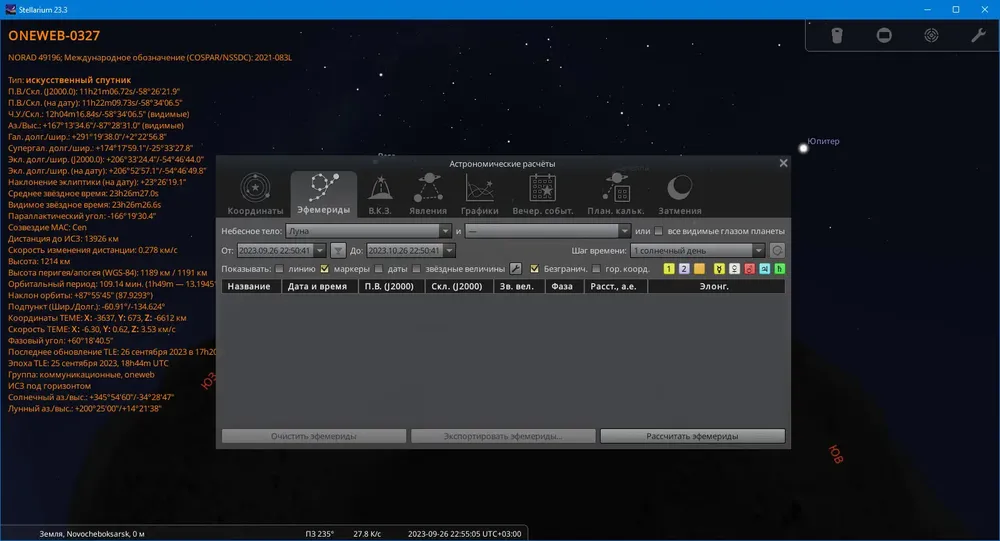Click the Рассчитать эфемериды button
This screenshot has width=1000, height=541.
tap(692, 436)
